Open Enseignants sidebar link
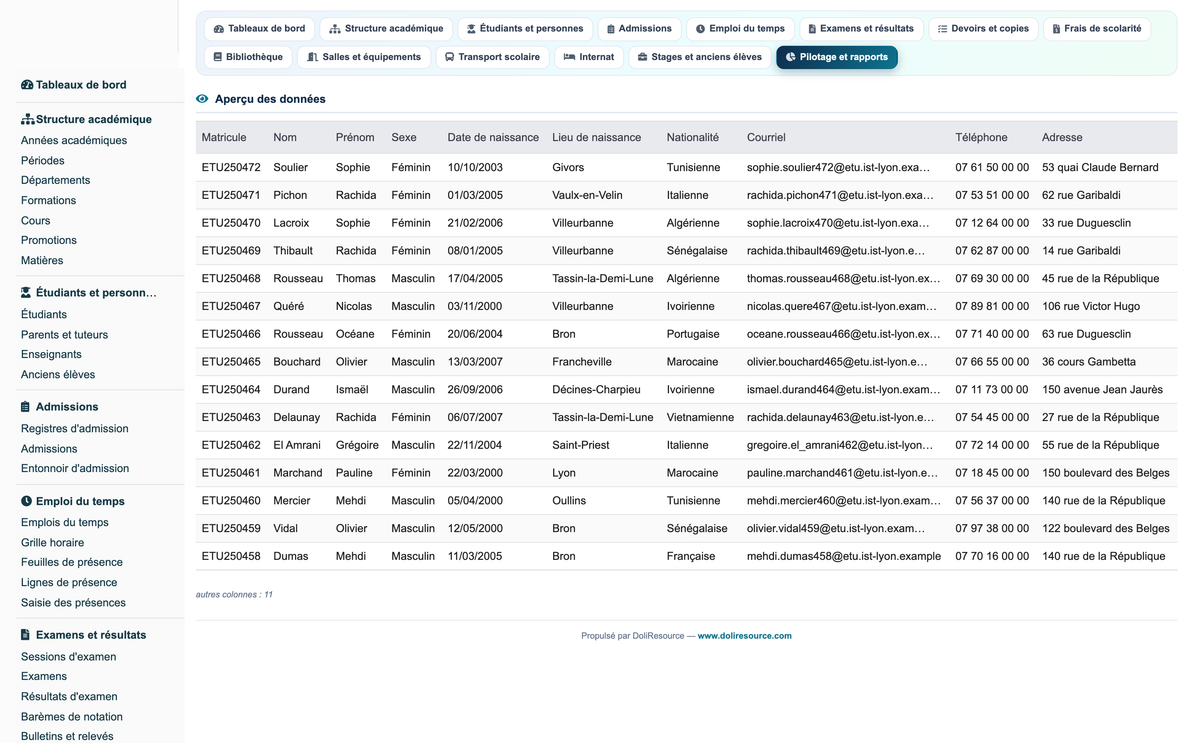The image size is (1200, 743). point(51,355)
